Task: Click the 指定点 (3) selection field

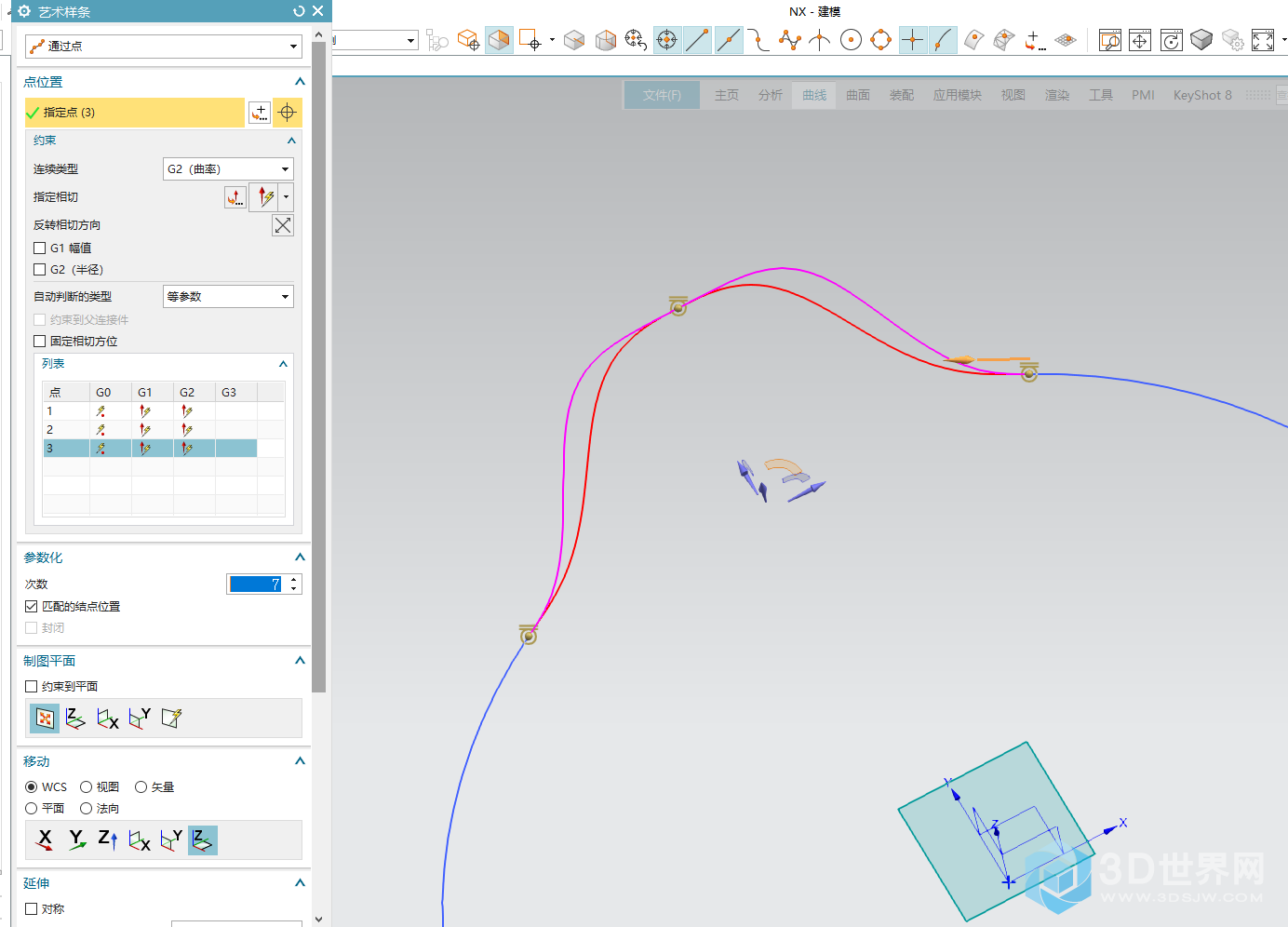Action: pyautogui.click(x=135, y=113)
